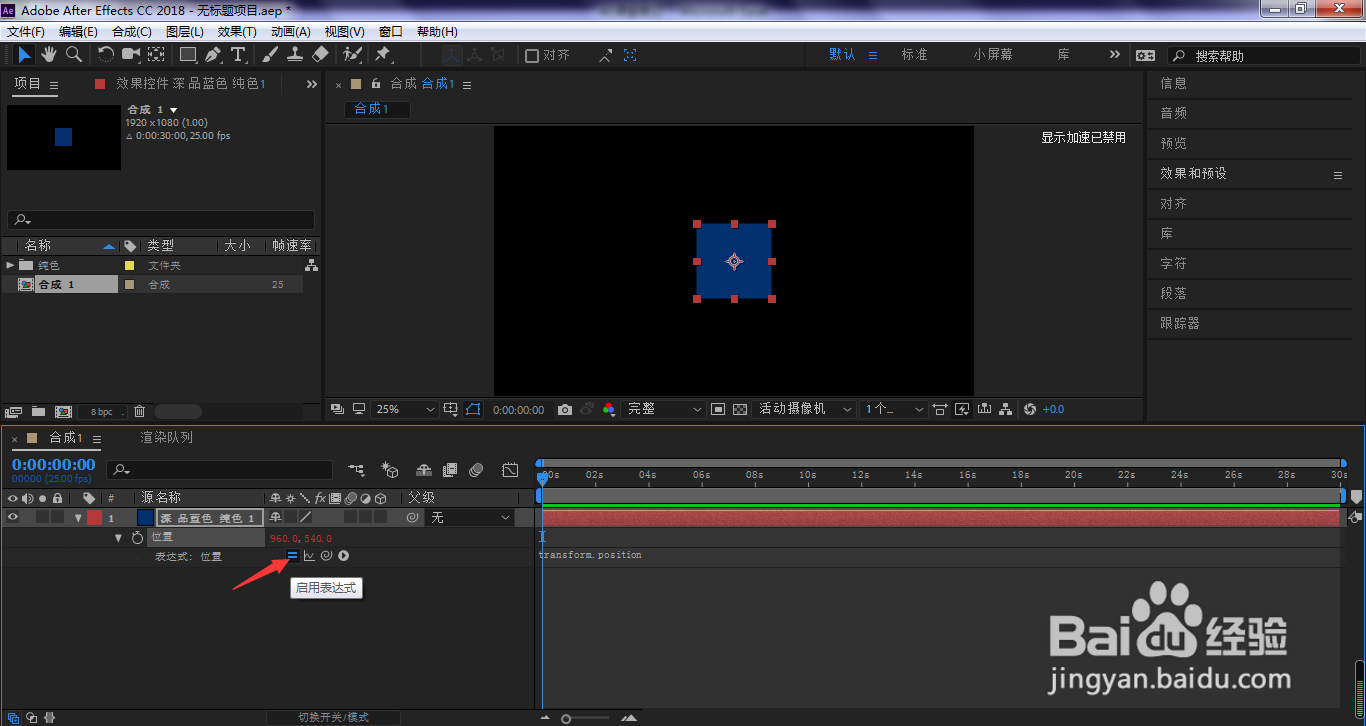Toggle mask and shape path visibility
Screen dimensions: 1366x726
(473, 409)
